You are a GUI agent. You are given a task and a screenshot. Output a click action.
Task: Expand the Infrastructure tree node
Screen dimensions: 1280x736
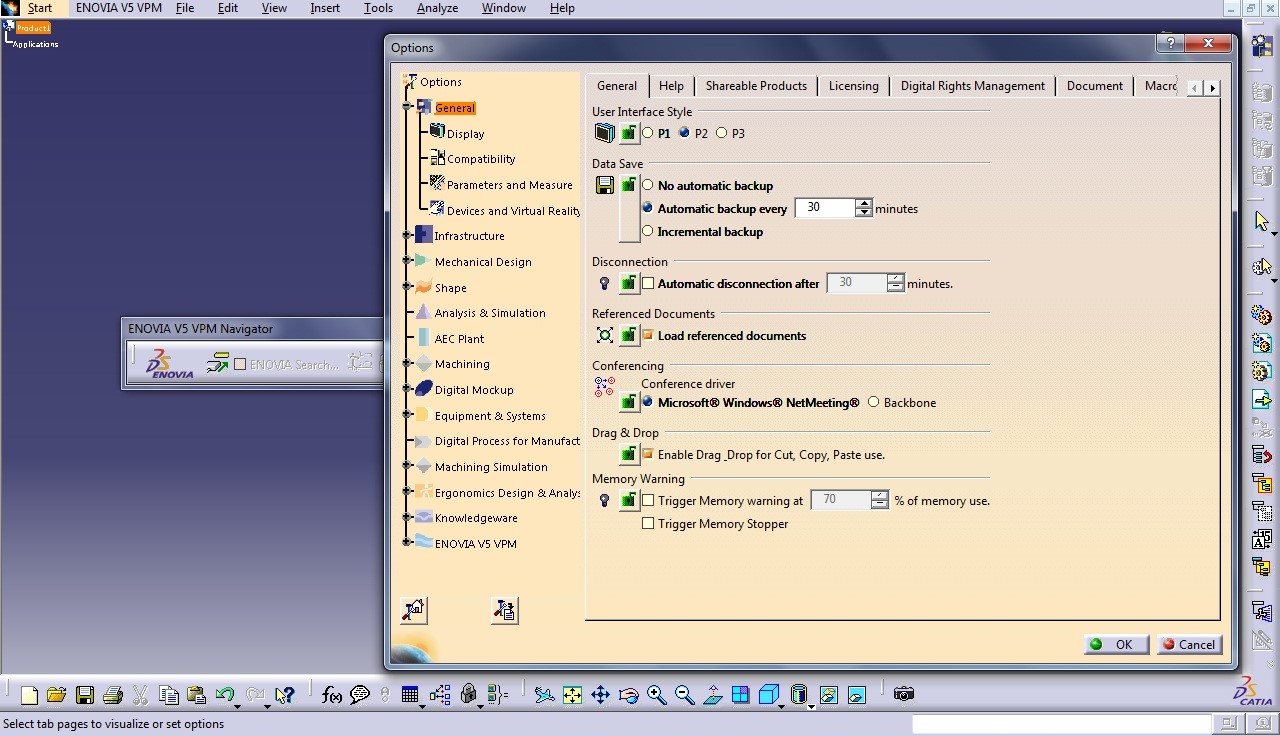(x=407, y=236)
